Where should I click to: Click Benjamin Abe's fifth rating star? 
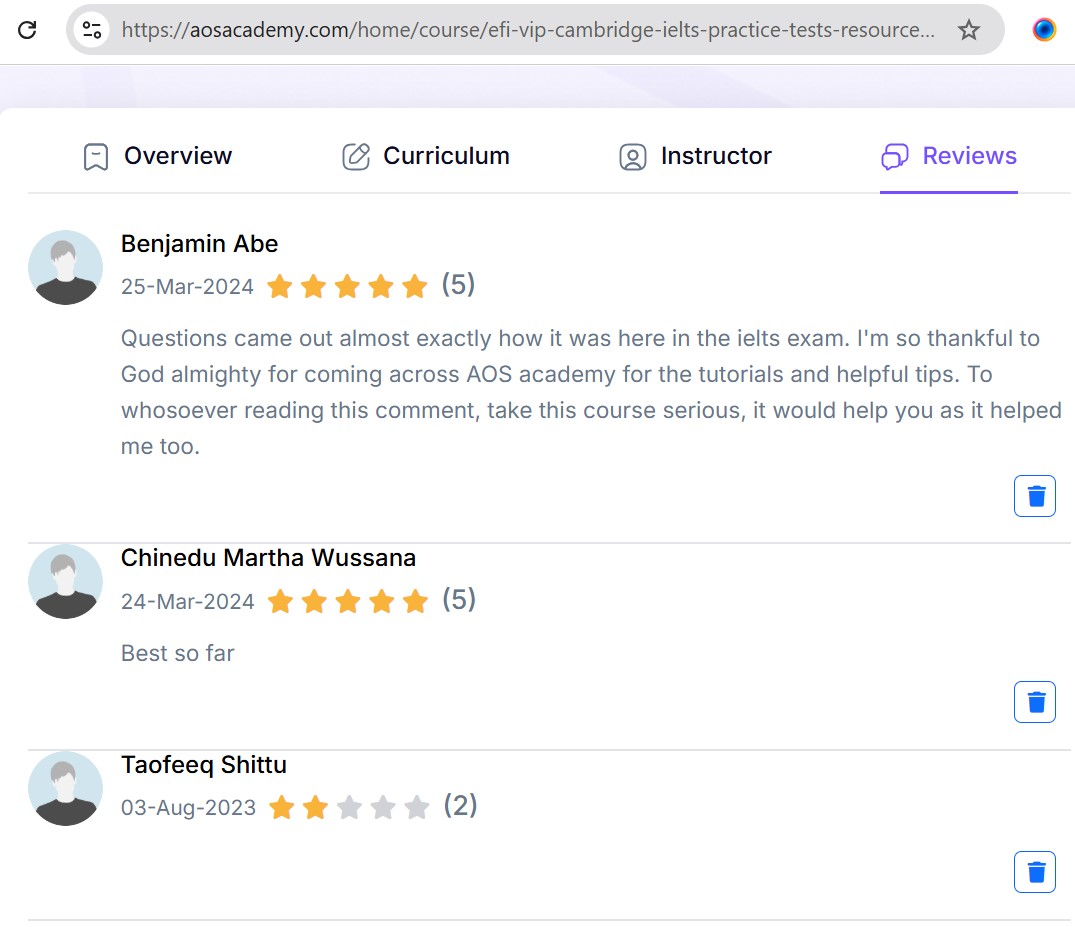(415, 287)
